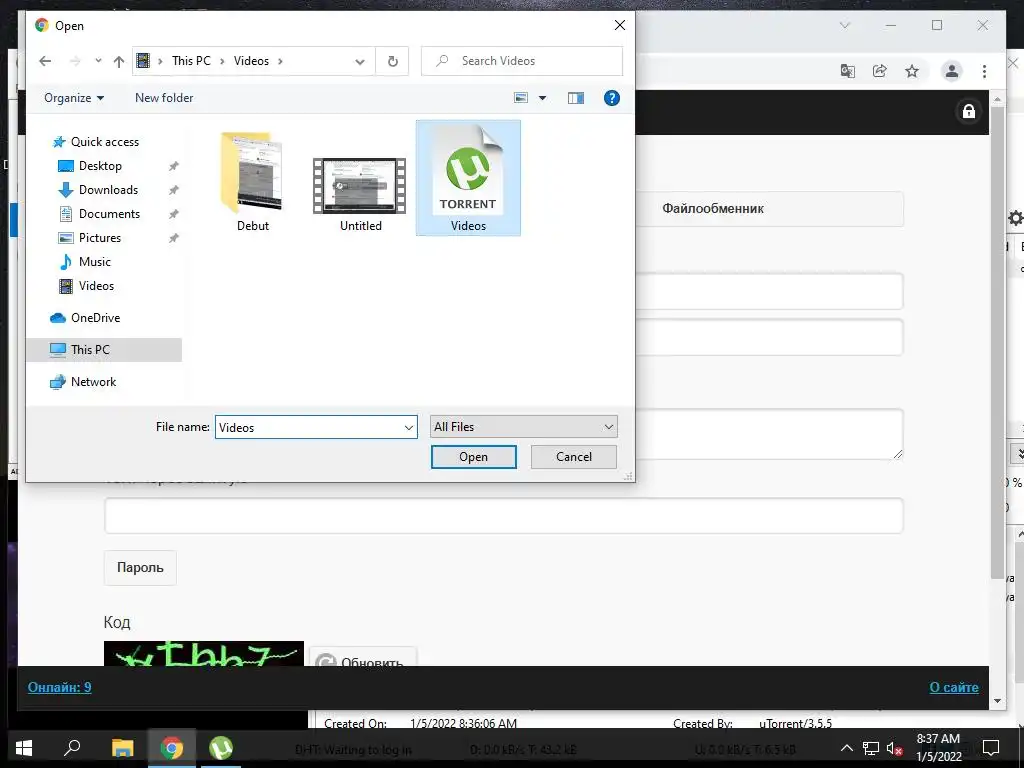Screen dimensions: 1024x768
Task: Switch to Chrome on the taskbar
Action: [172, 748]
